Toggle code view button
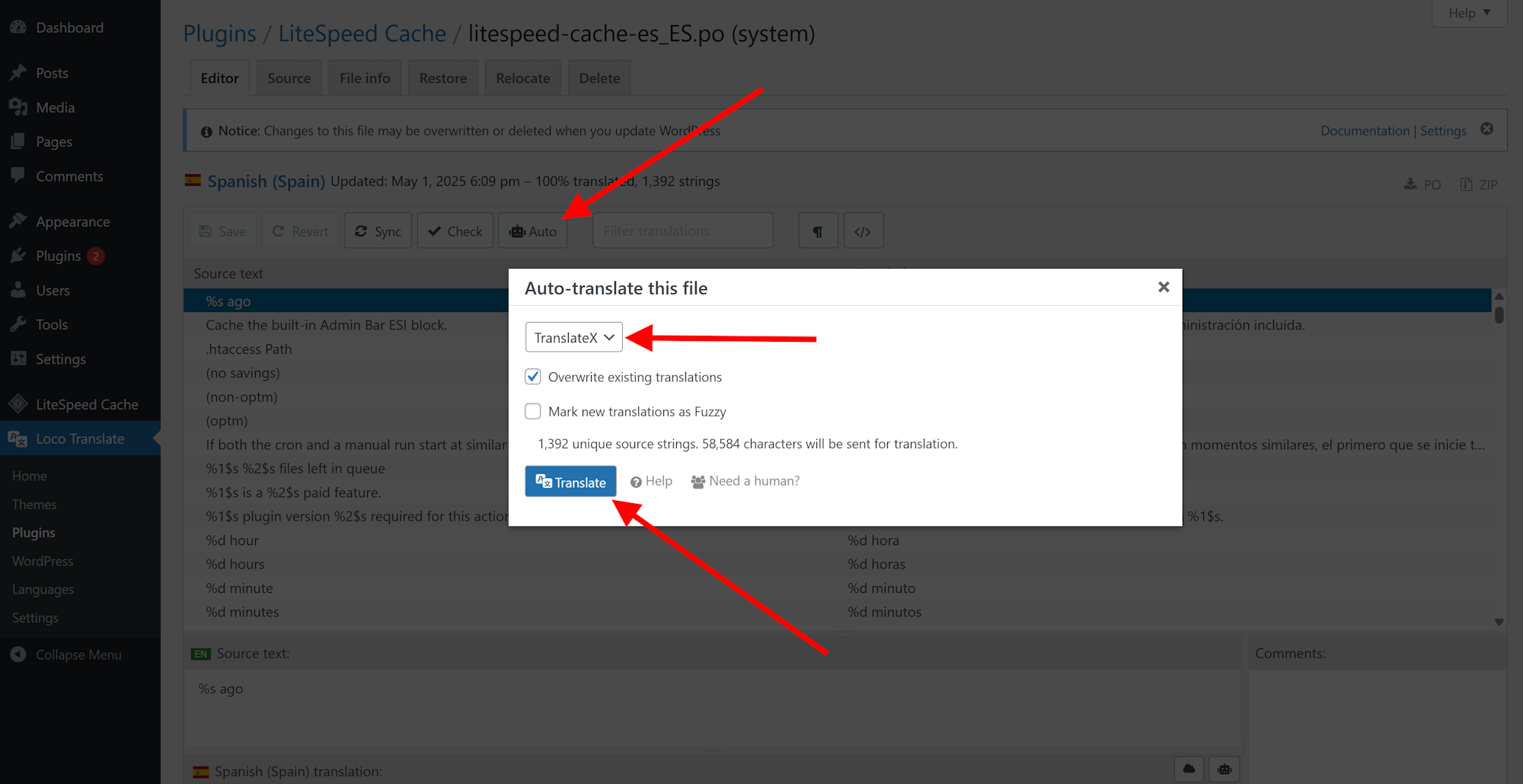The height and width of the screenshot is (784, 1523). (863, 231)
